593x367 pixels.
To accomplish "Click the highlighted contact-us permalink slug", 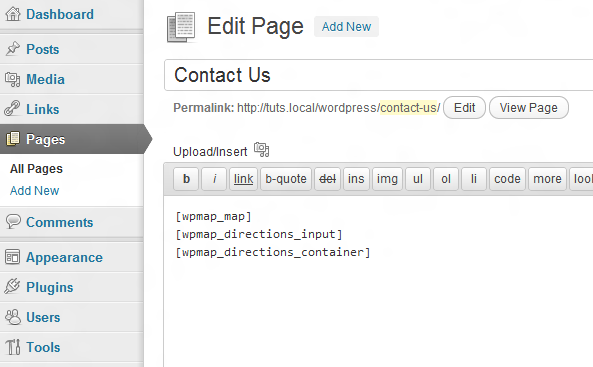I will 409,108.
